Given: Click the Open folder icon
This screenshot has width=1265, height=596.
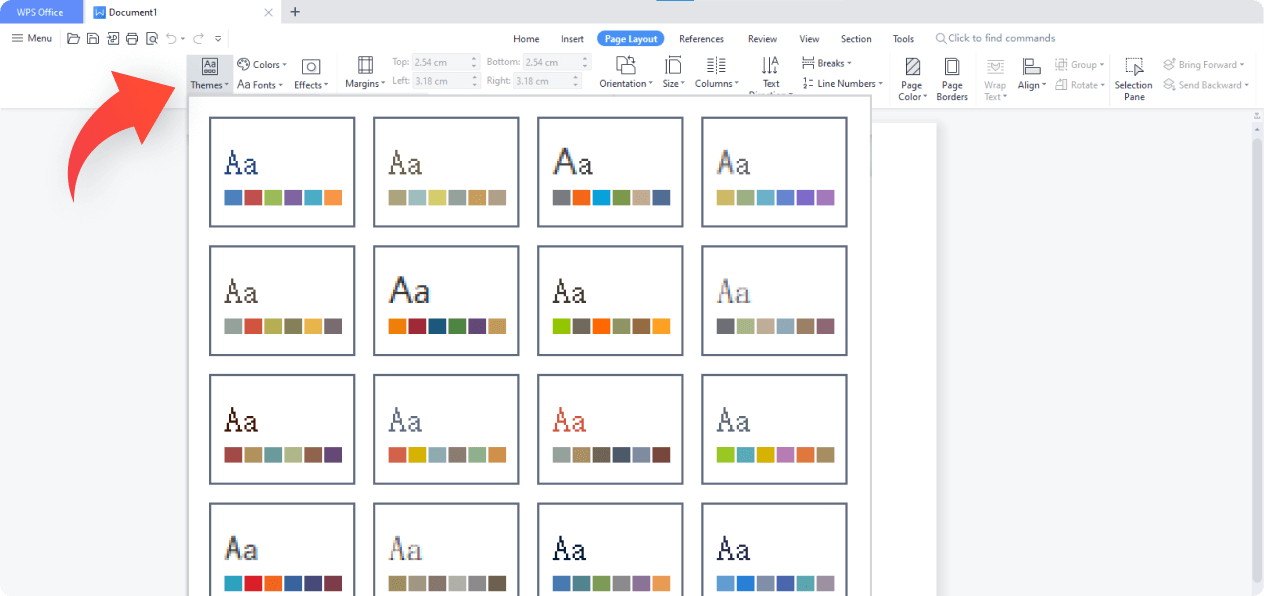Looking at the screenshot, I should coord(73,39).
